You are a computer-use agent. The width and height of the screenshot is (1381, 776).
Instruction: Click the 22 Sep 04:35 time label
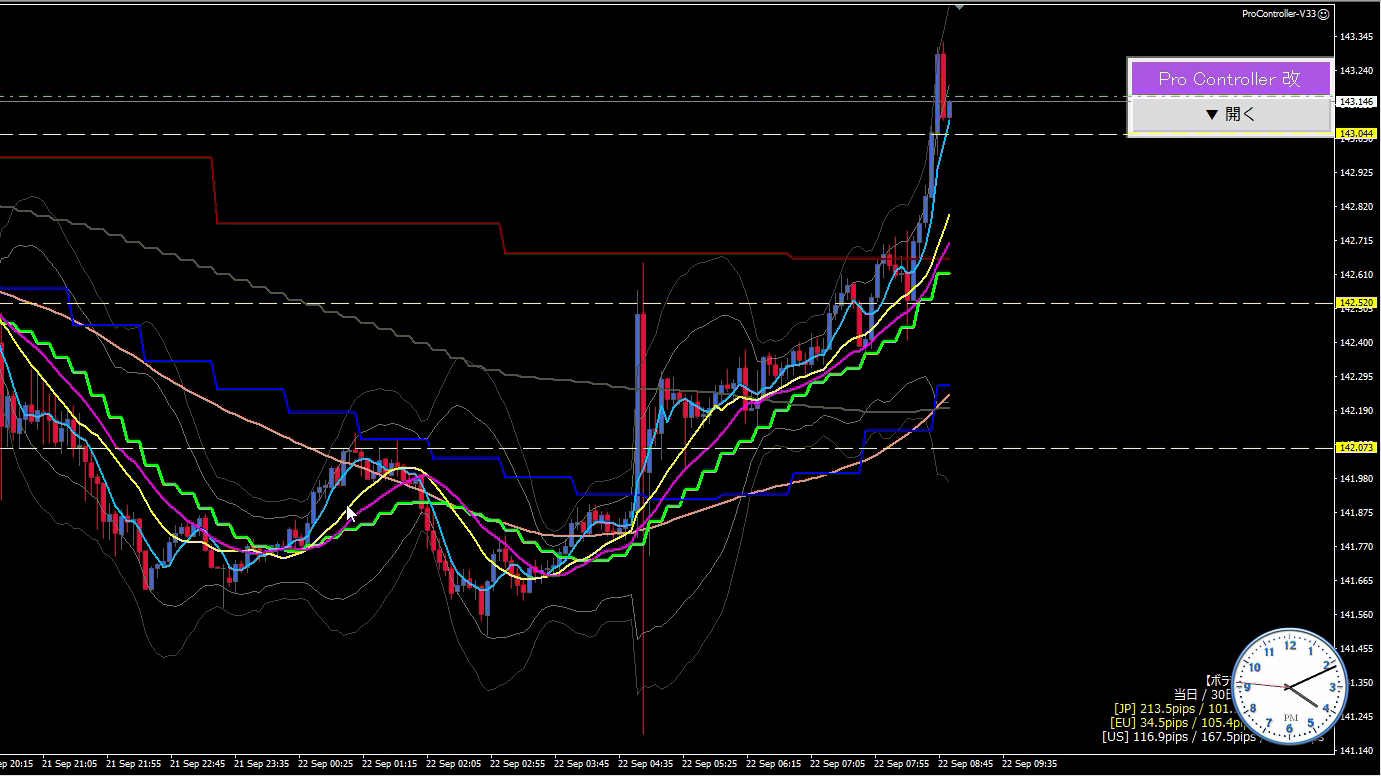[x=645, y=764]
